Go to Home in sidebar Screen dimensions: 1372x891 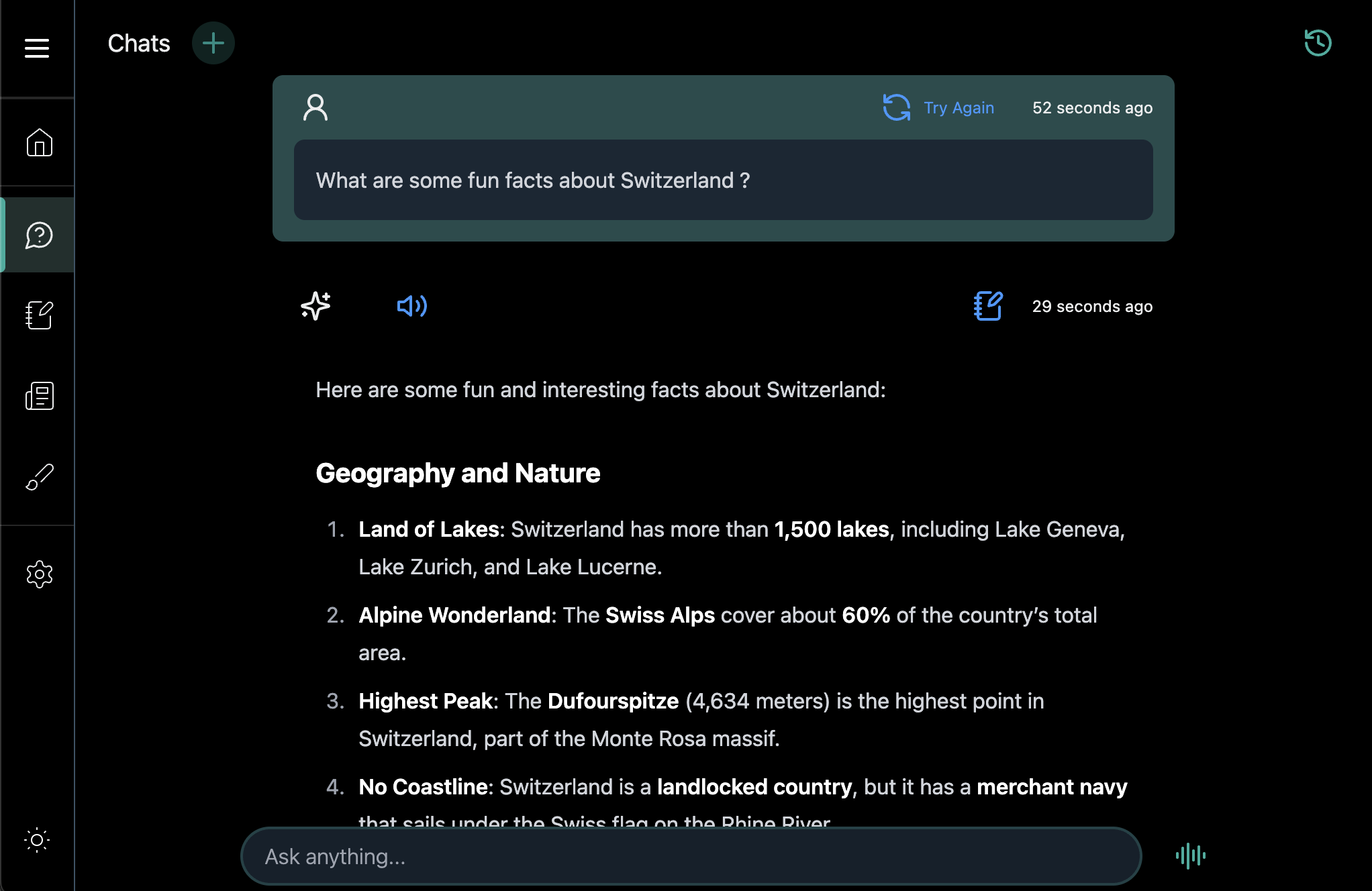click(39, 142)
